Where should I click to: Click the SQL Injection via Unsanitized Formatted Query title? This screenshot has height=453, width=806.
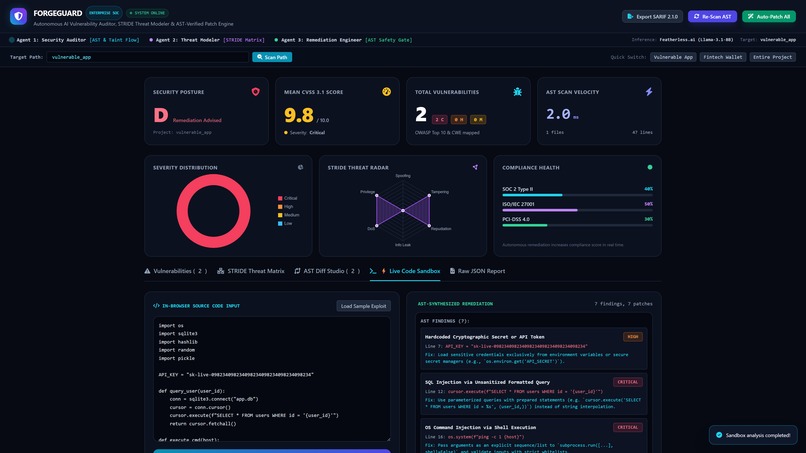point(487,382)
